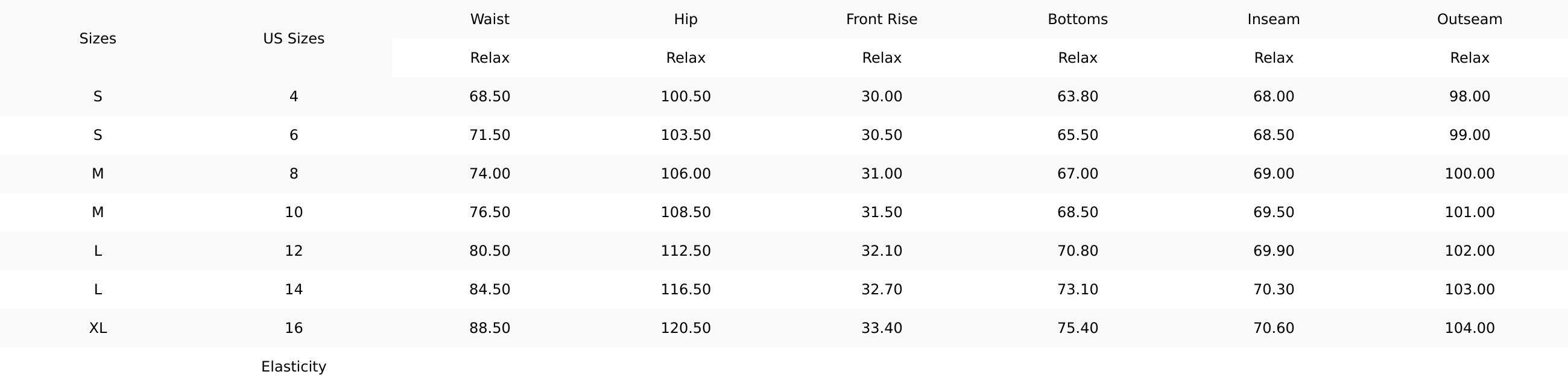Viewport: 1568px width, 386px height.
Task: Click the Hip column header
Action: [x=685, y=19]
